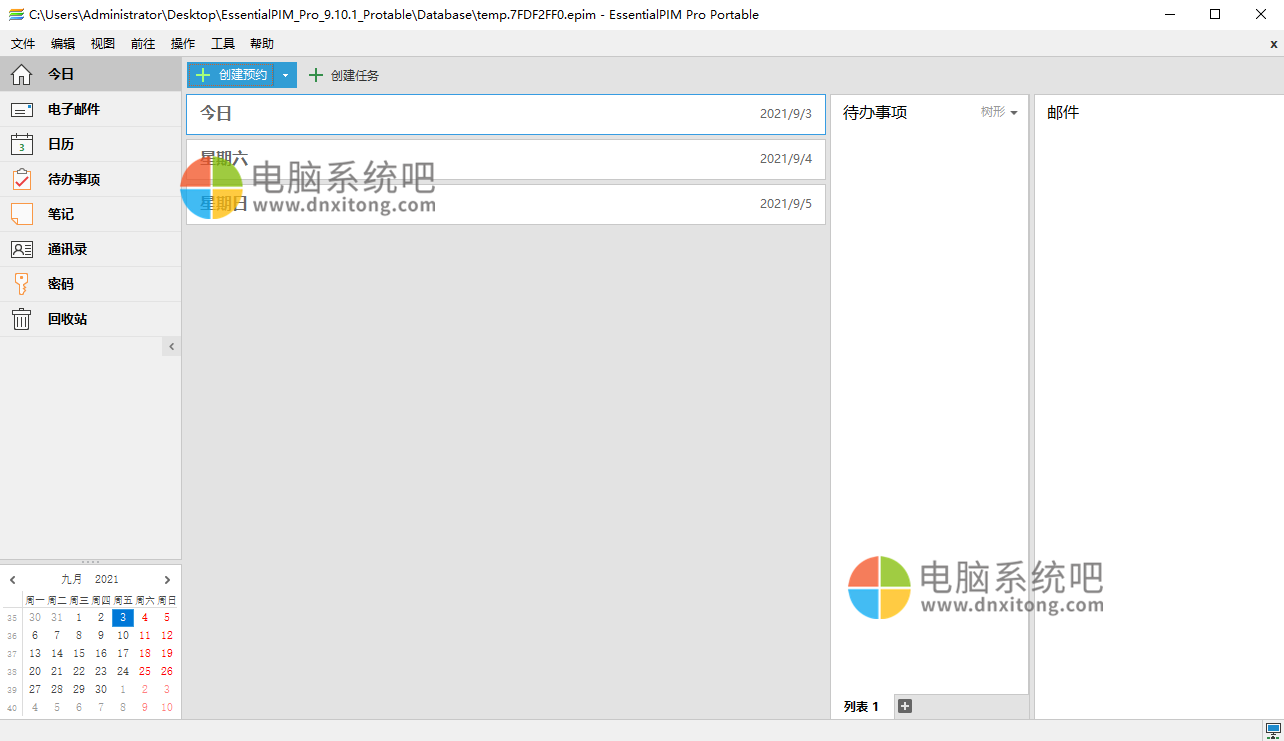Collapse the left sidebar with the chevron
Image resolution: width=1284 pixels, height=741 pixels.
[171, 345]
